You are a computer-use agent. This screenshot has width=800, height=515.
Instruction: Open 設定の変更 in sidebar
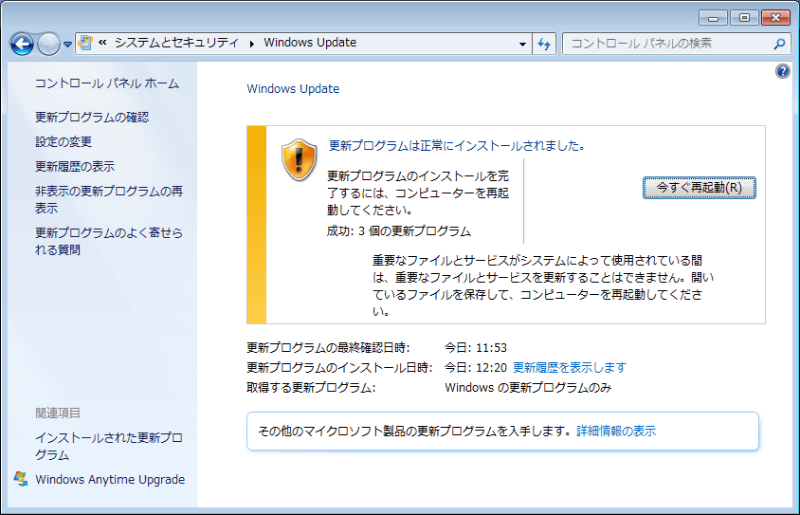(63, 142)
